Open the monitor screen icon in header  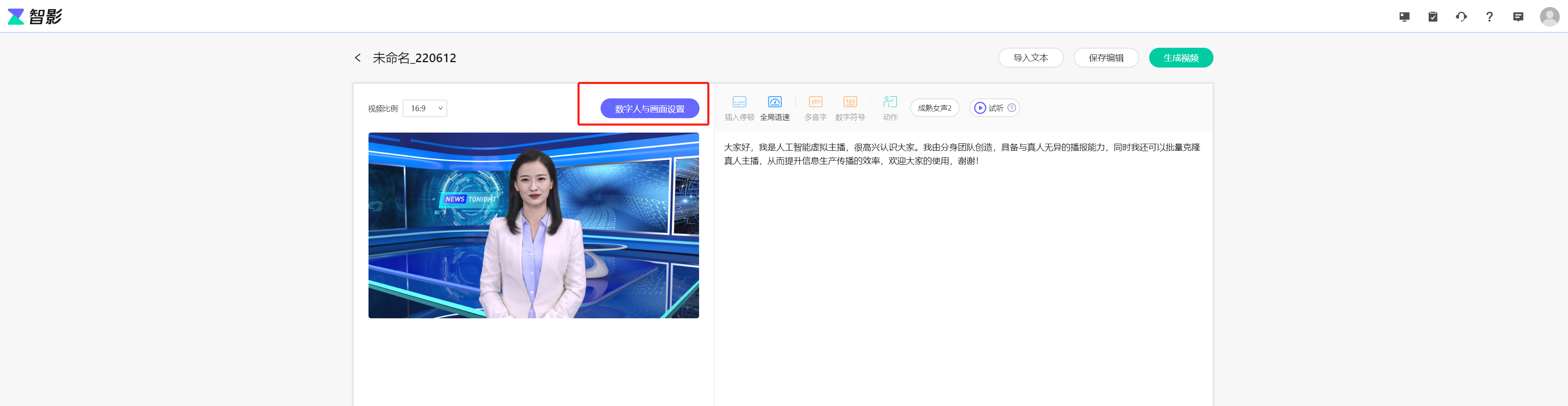point(1404,17)
